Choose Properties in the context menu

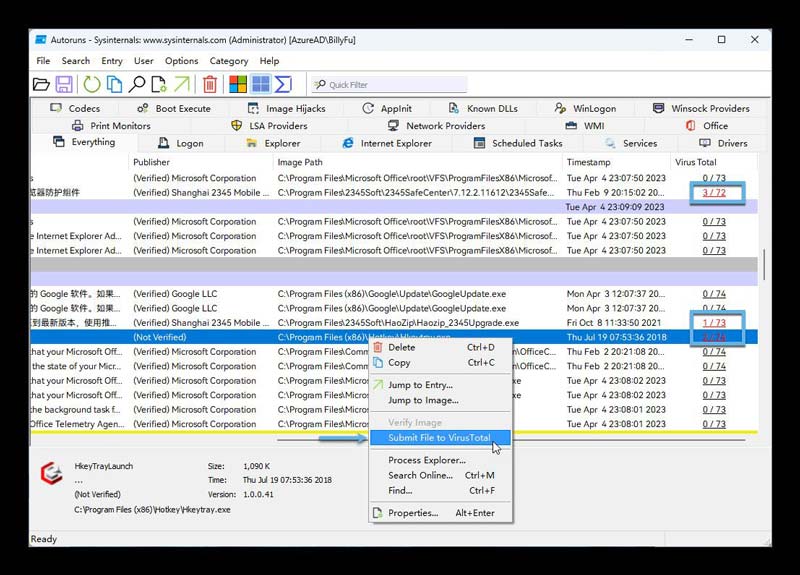[440, 513]
